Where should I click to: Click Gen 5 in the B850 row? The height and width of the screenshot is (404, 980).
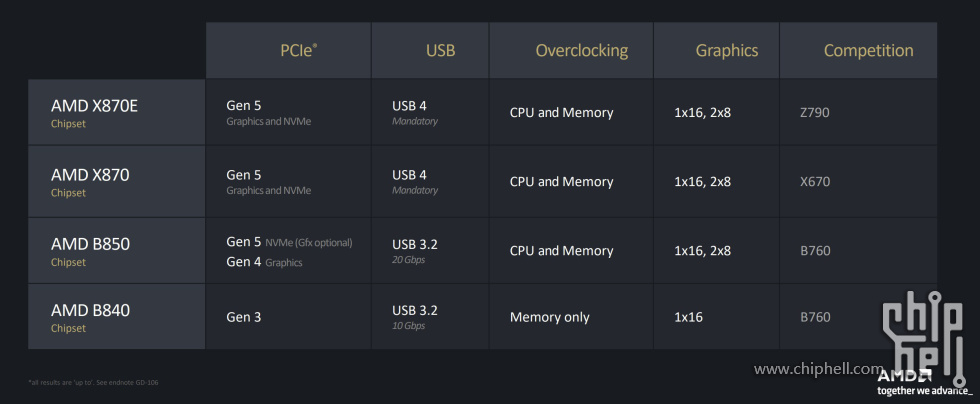pyautogui.click(x=243, y=241)
